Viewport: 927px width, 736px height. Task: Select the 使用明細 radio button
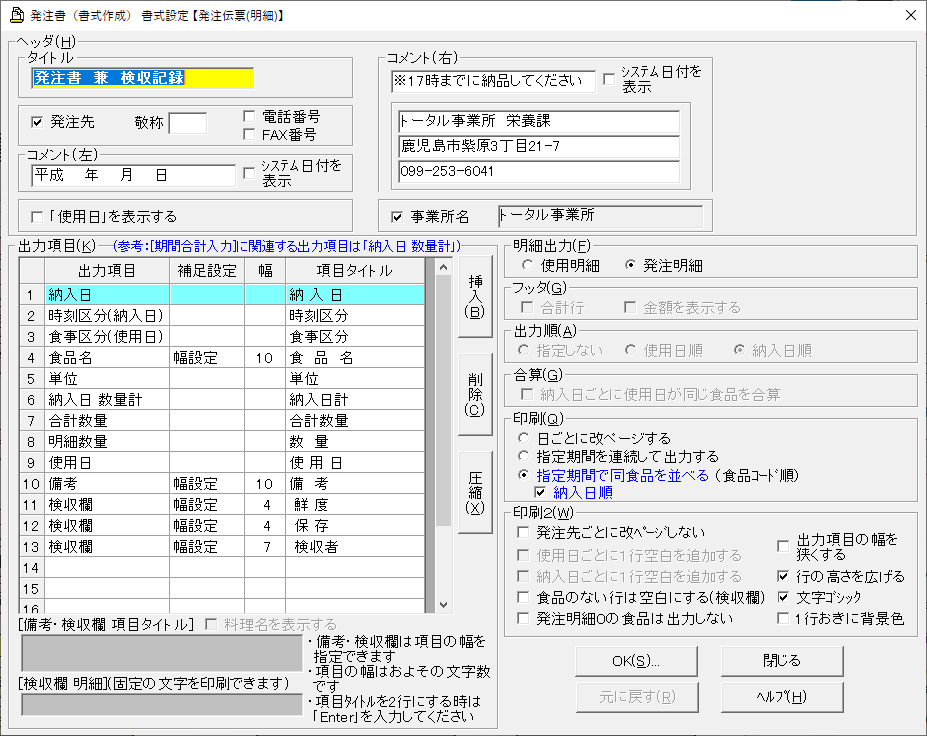click(x=527, y=265)
